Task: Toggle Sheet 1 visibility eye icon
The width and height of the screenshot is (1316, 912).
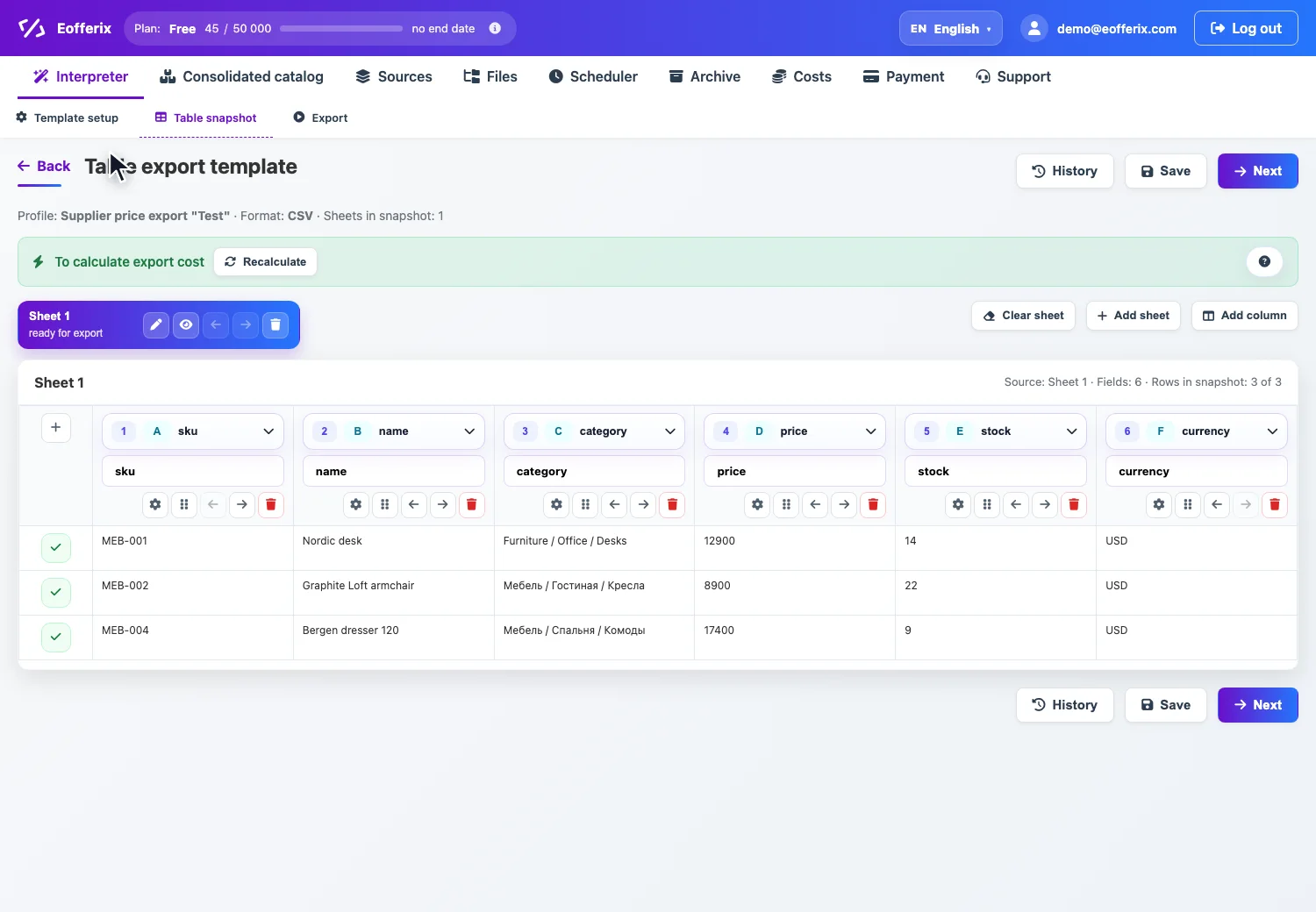Action: point(186,324)
